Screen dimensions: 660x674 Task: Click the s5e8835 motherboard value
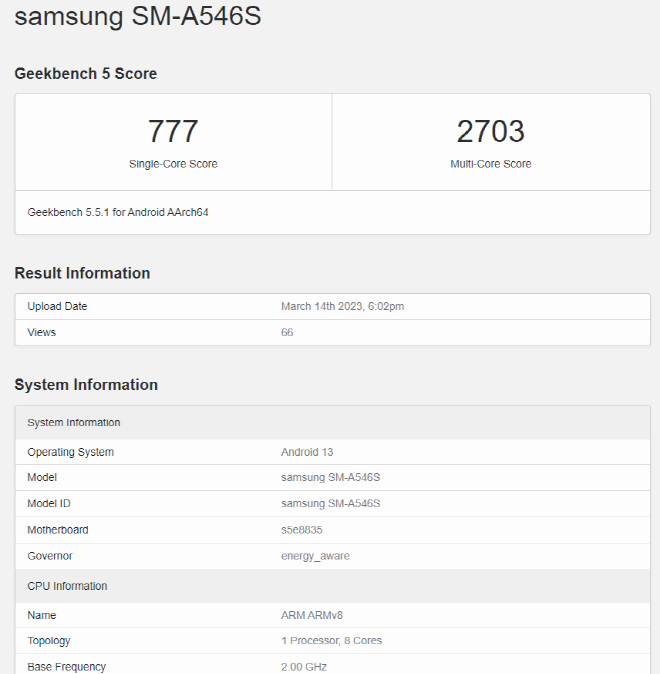coord(301,529)
